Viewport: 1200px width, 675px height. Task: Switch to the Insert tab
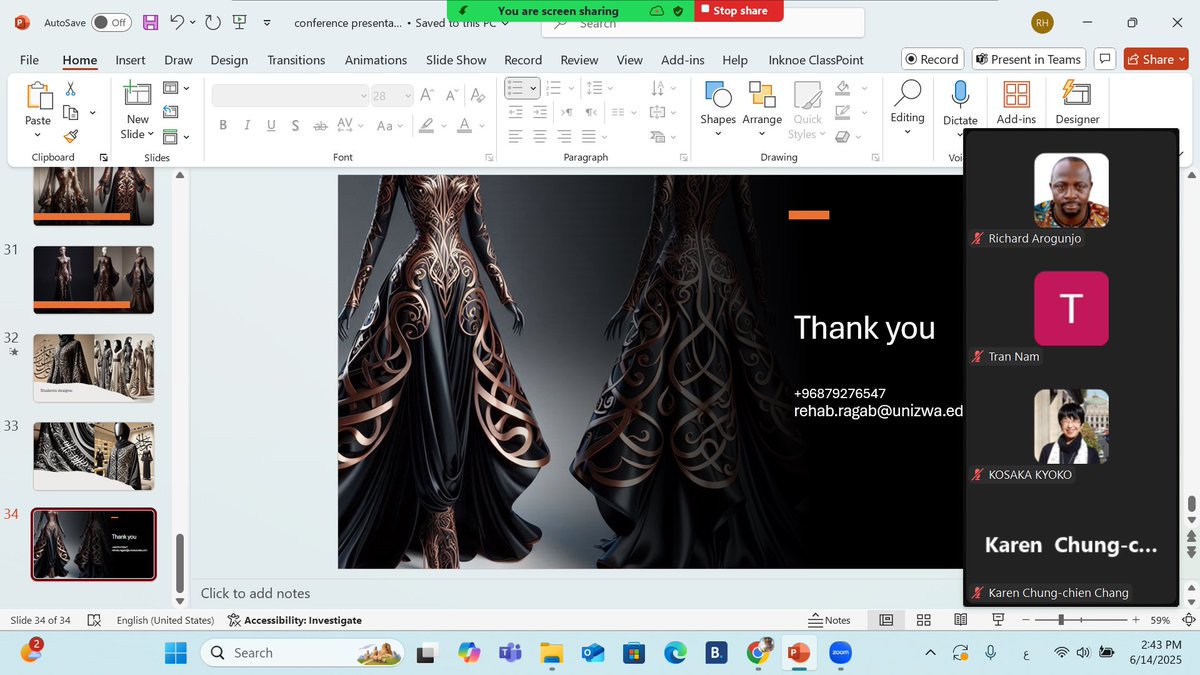click(130, 60)
